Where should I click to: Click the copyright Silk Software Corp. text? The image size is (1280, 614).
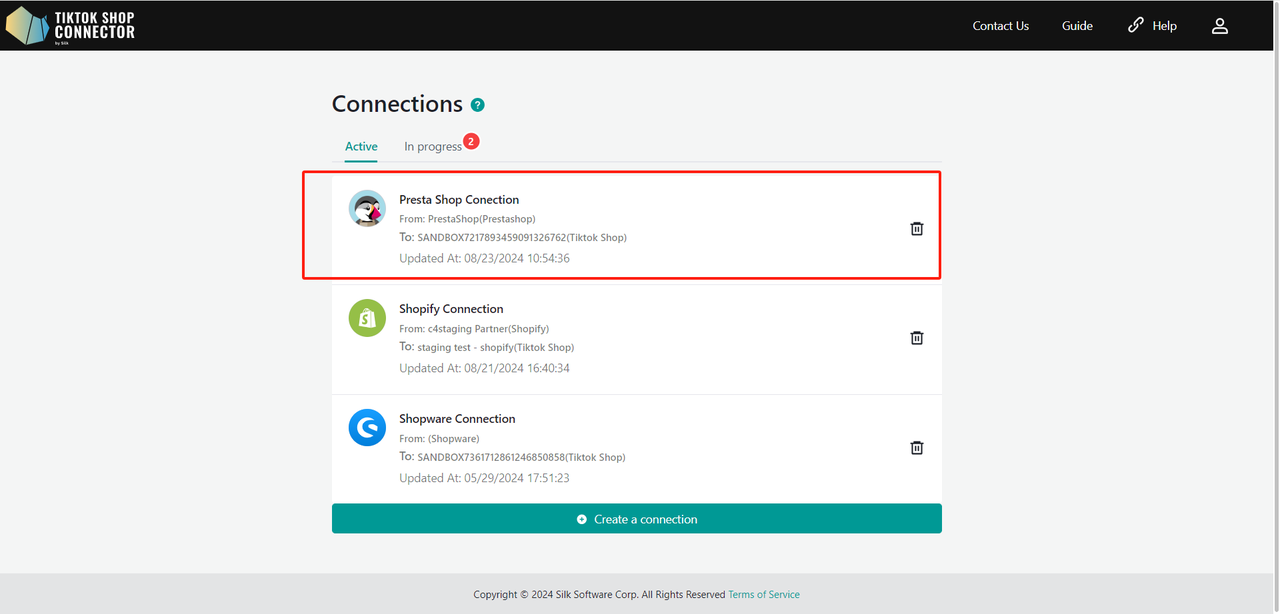(599, 594)
